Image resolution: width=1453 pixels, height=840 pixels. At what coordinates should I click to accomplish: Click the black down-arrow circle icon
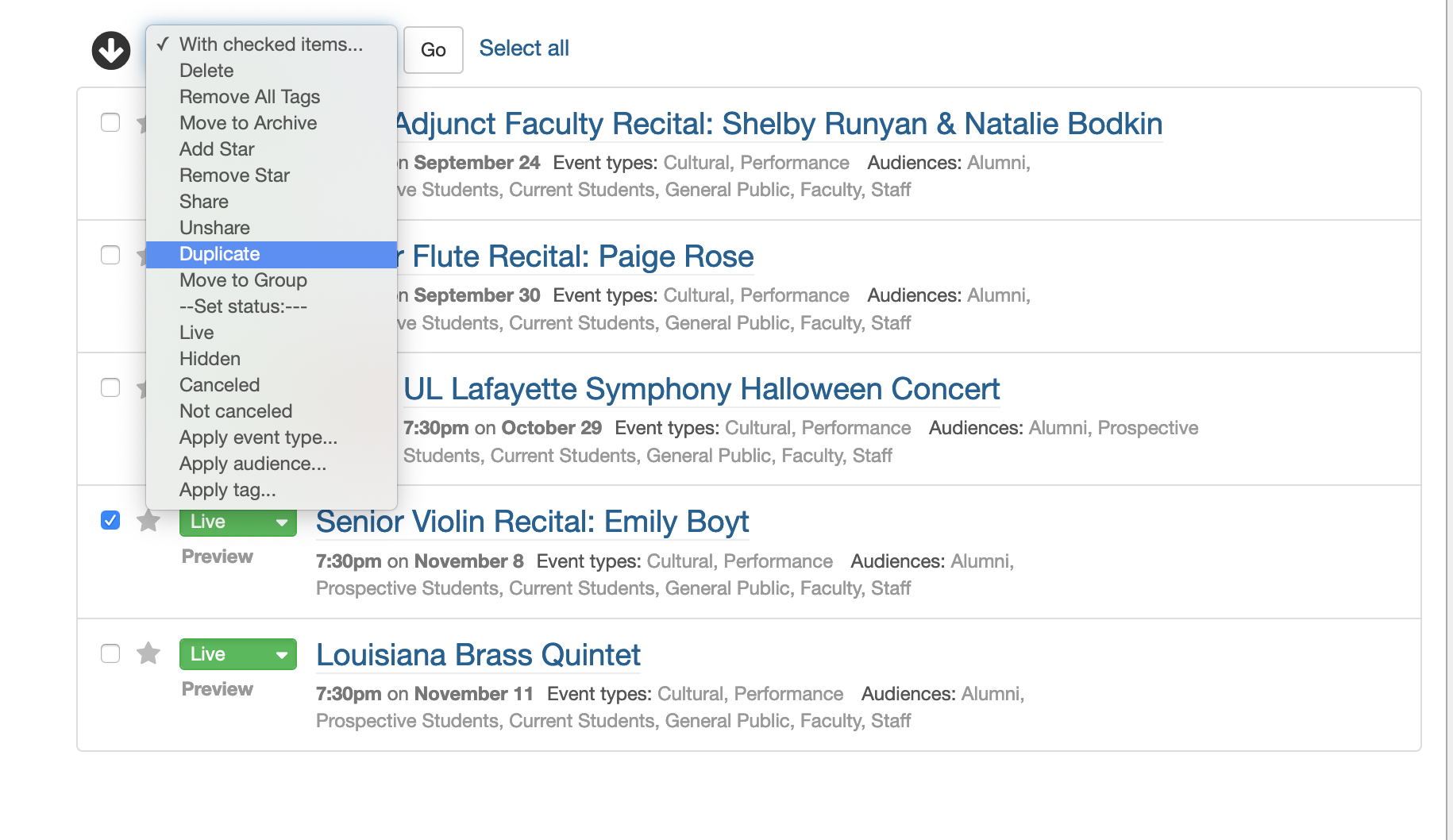111,50
